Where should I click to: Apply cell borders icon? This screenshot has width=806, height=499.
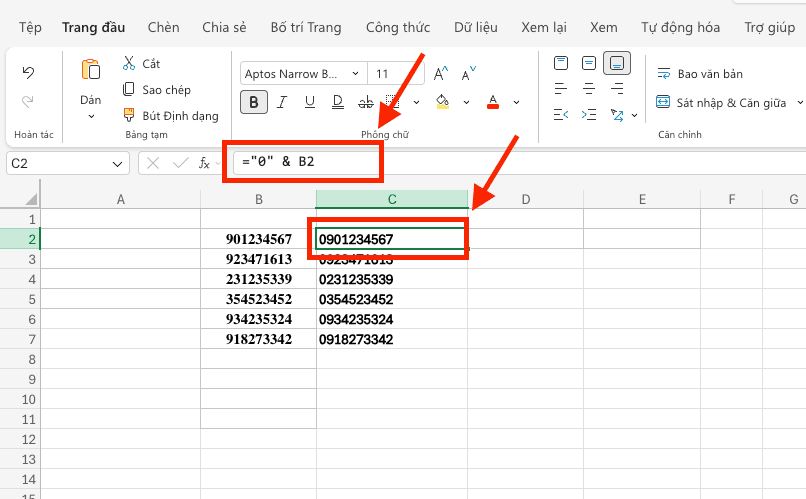click(393, 102)
